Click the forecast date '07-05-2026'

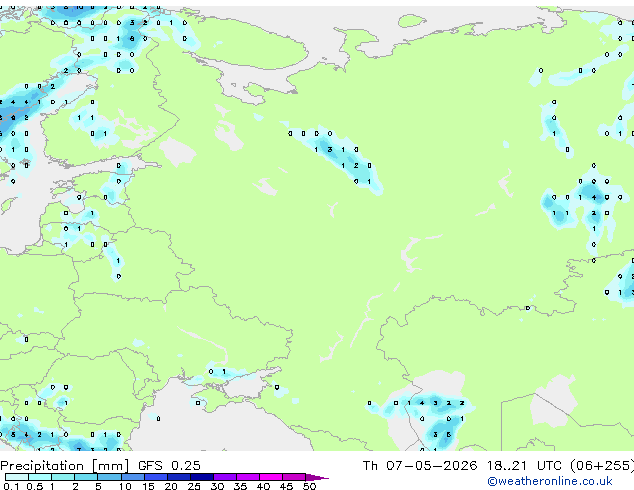(x=431, y=465)
